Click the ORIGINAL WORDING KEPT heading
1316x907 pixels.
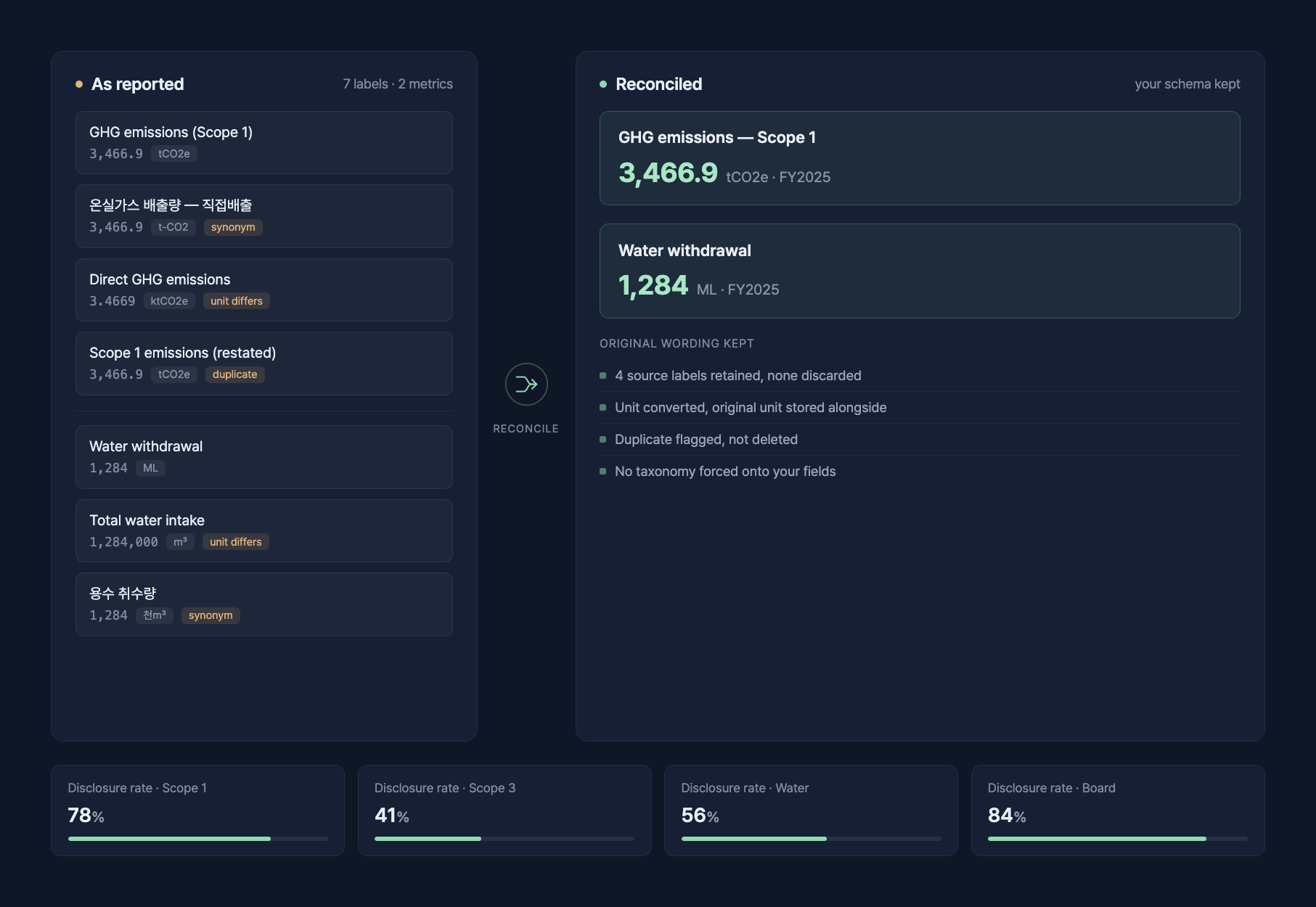pyautogui.click(x=677, y=344)
